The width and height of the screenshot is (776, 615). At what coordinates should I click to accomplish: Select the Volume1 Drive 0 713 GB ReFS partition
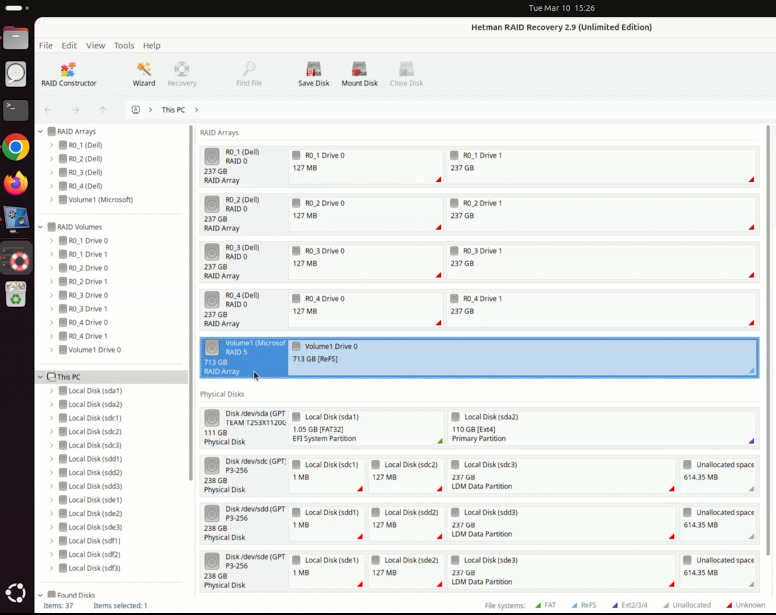523,358
